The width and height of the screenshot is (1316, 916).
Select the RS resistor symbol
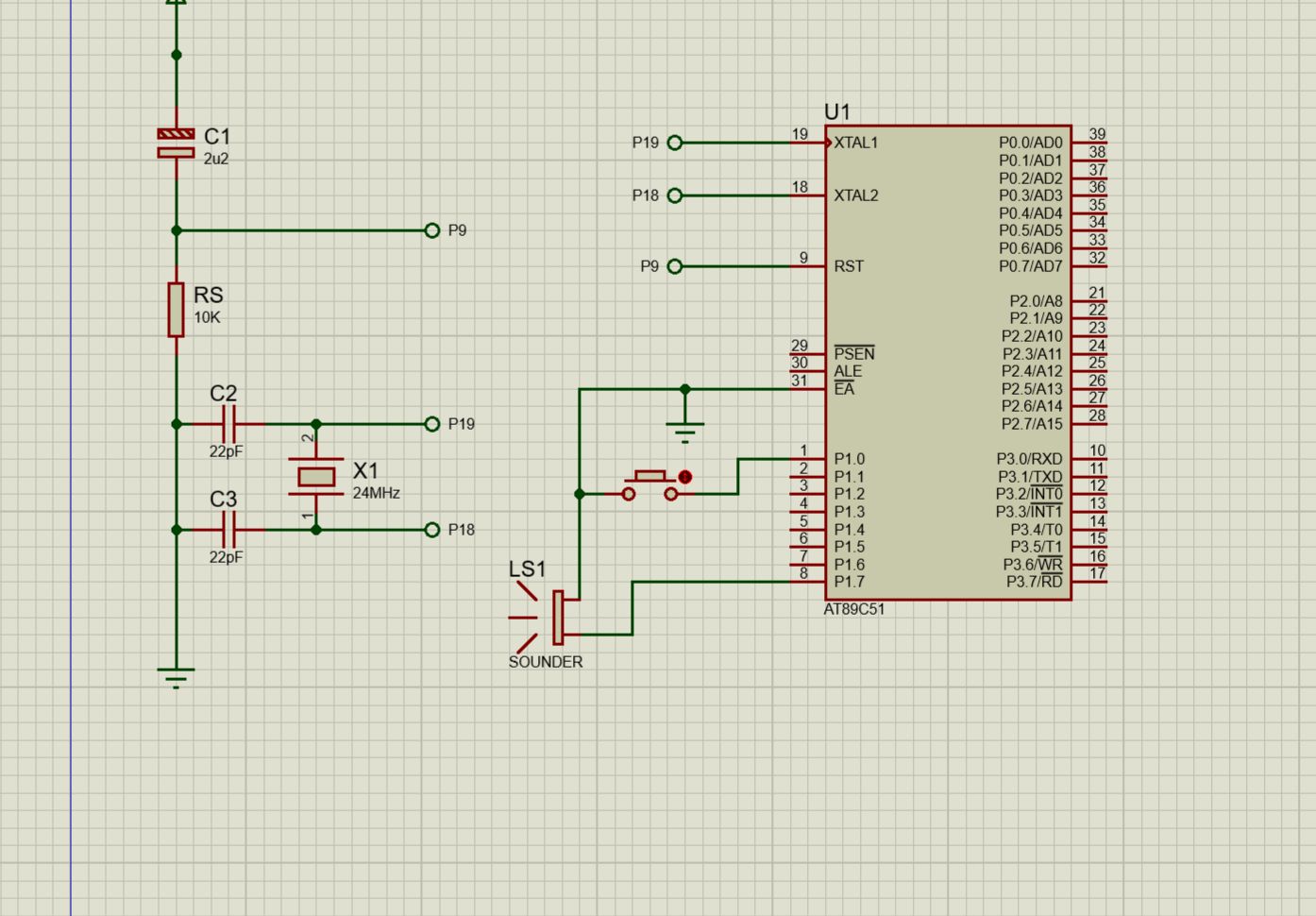[x=176, y=309]
